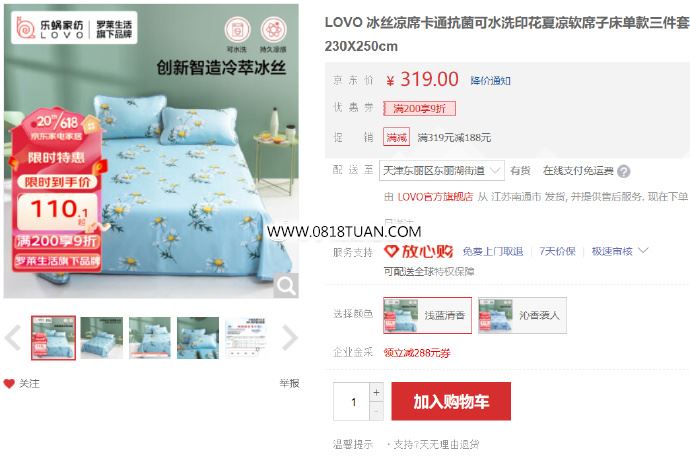Image resolution: width=690 pixels, height=464 pixels.
Task: Increase quantity with the plus button
Action: (x=376, y=392)
